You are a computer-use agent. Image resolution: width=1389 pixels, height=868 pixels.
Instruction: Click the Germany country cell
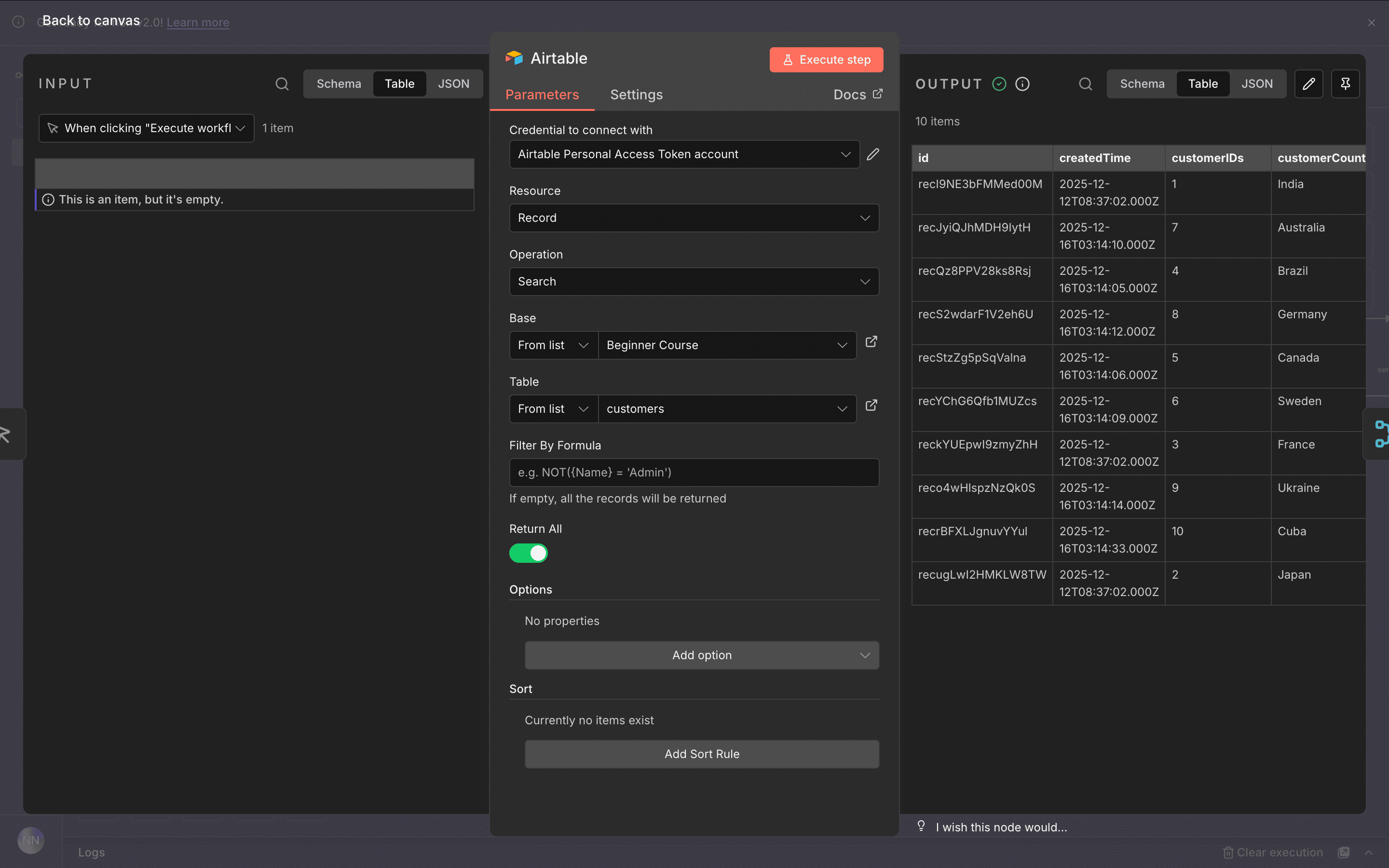[x=1319, y=323]
